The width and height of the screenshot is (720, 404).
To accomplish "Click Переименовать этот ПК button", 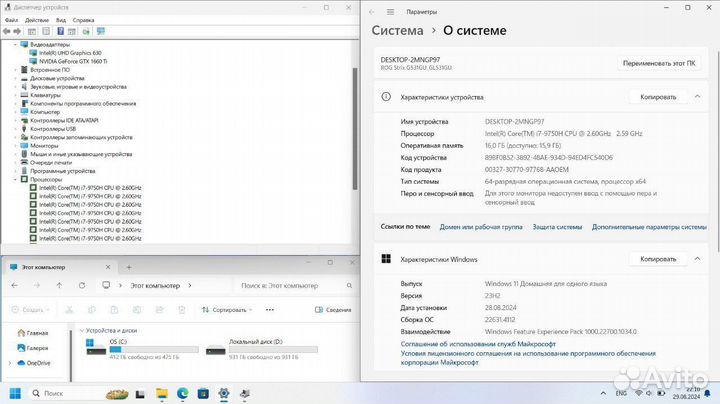I will coord(659,63).
